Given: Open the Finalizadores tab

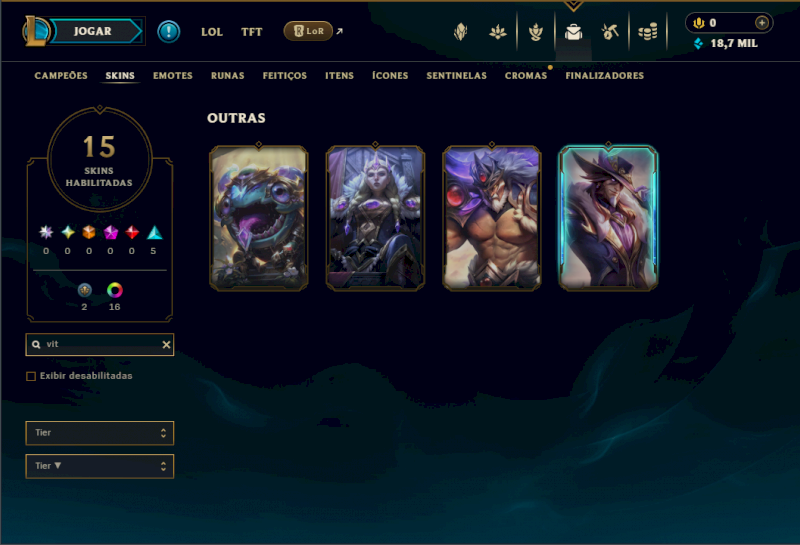Looking at the screenshot, I should click(x=605, y=76).
